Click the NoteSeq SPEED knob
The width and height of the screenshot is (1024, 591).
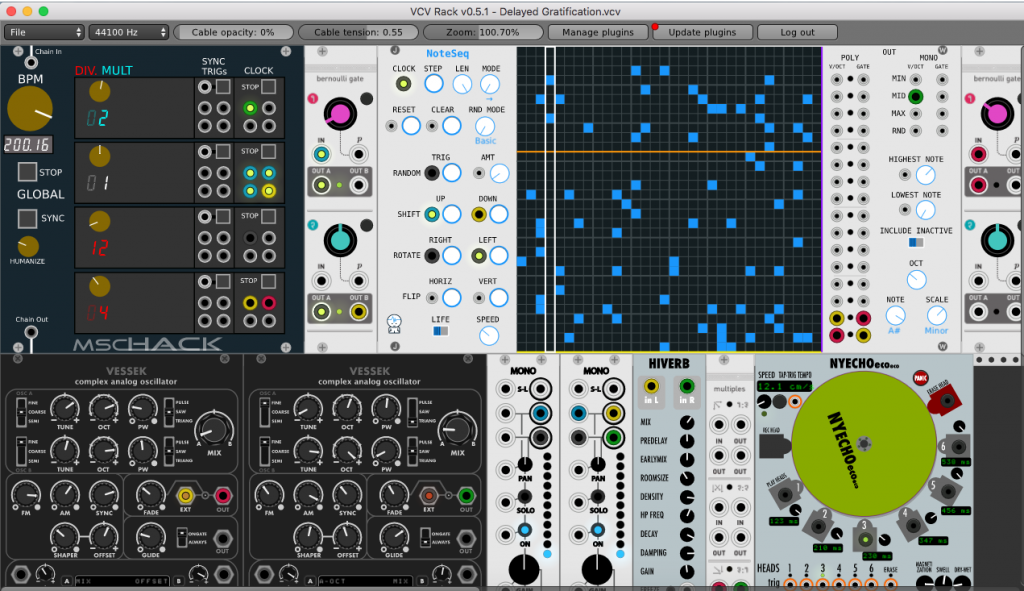488,336
